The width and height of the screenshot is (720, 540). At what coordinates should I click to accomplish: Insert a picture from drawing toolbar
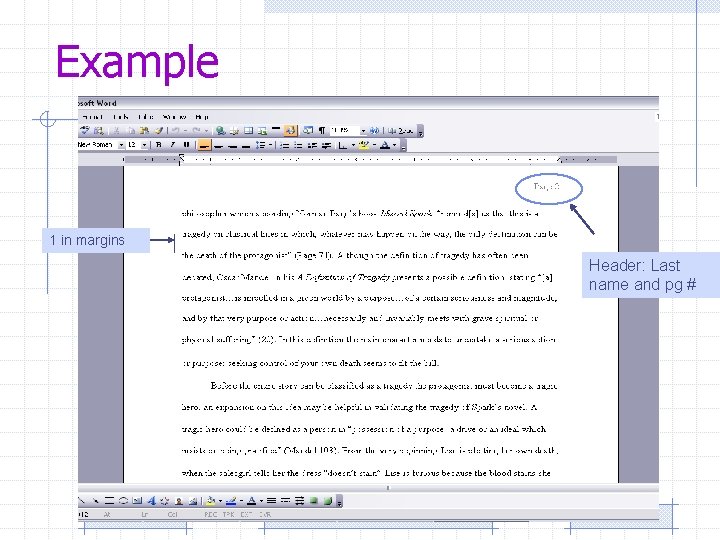193,501
